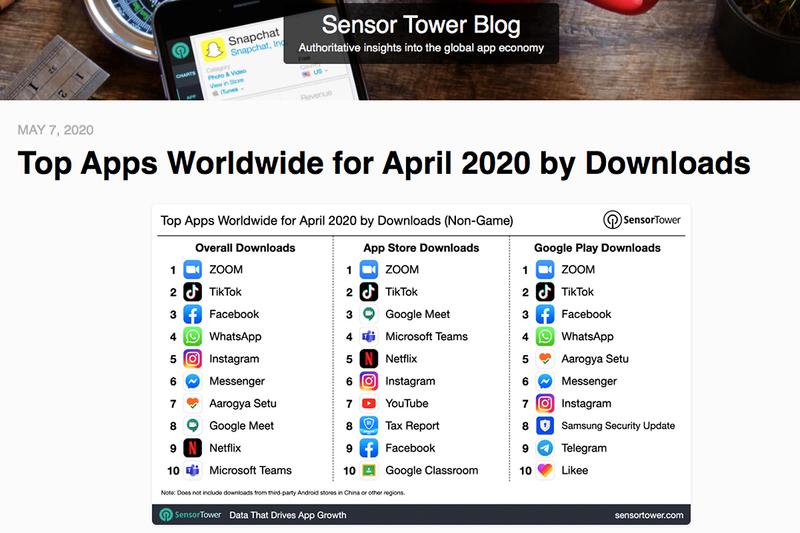Click the Facebook icon in Overall Downloads
The height and width of the screenshot is (533, 800).
(x=192, y=314)
